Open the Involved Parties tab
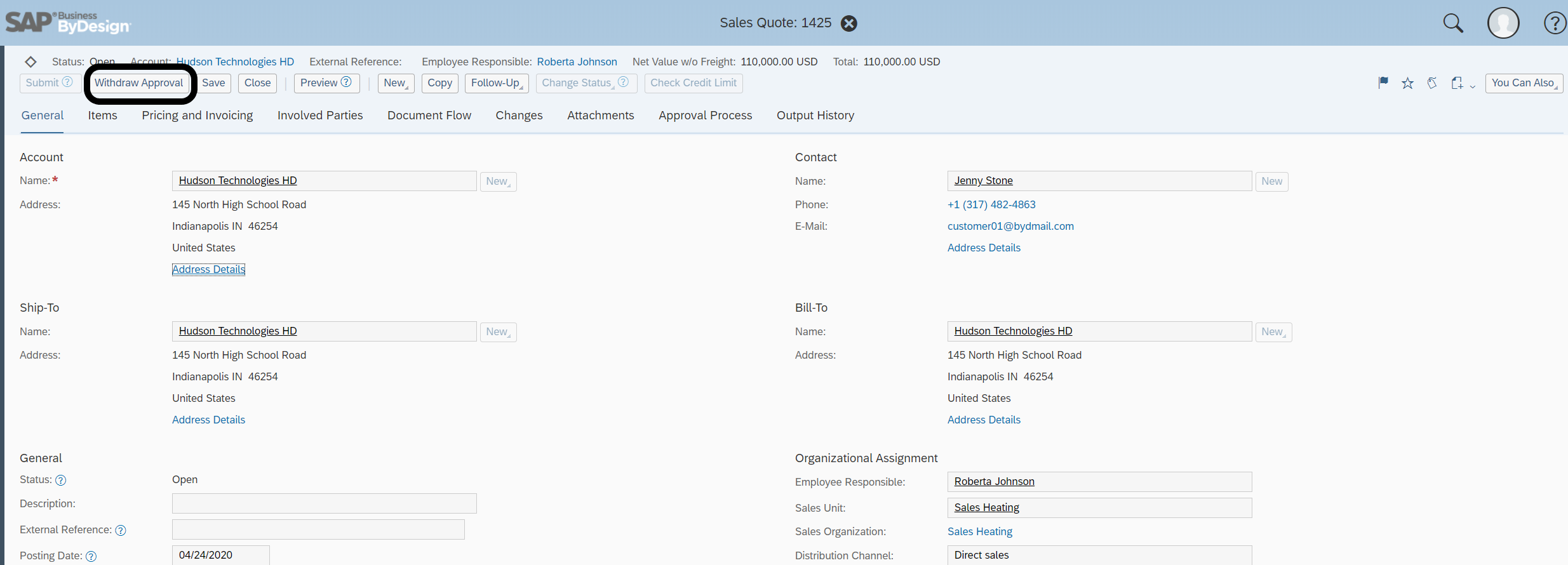 320,116
